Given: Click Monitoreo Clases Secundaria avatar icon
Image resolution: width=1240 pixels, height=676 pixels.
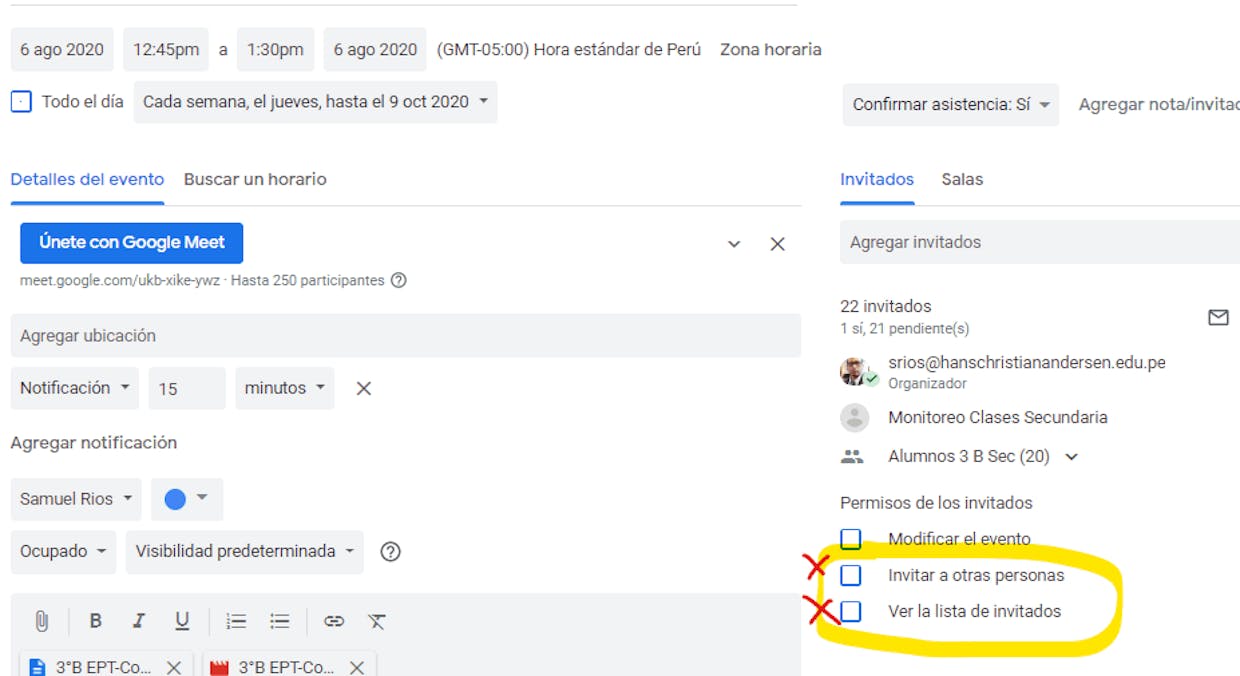Looking at the screenshot, I should click(x=854, y=417).
